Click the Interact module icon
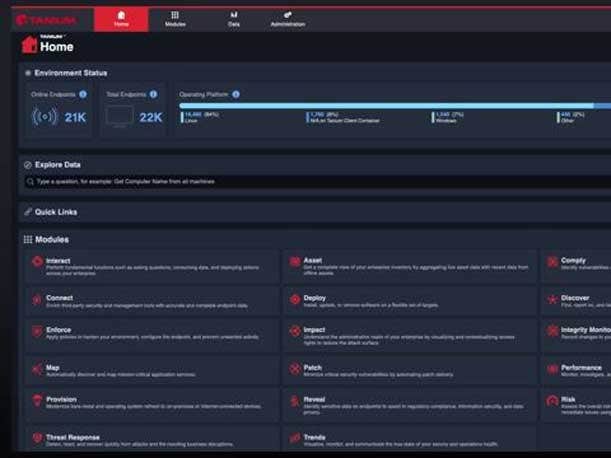611x458 pixels. [37, 262]
